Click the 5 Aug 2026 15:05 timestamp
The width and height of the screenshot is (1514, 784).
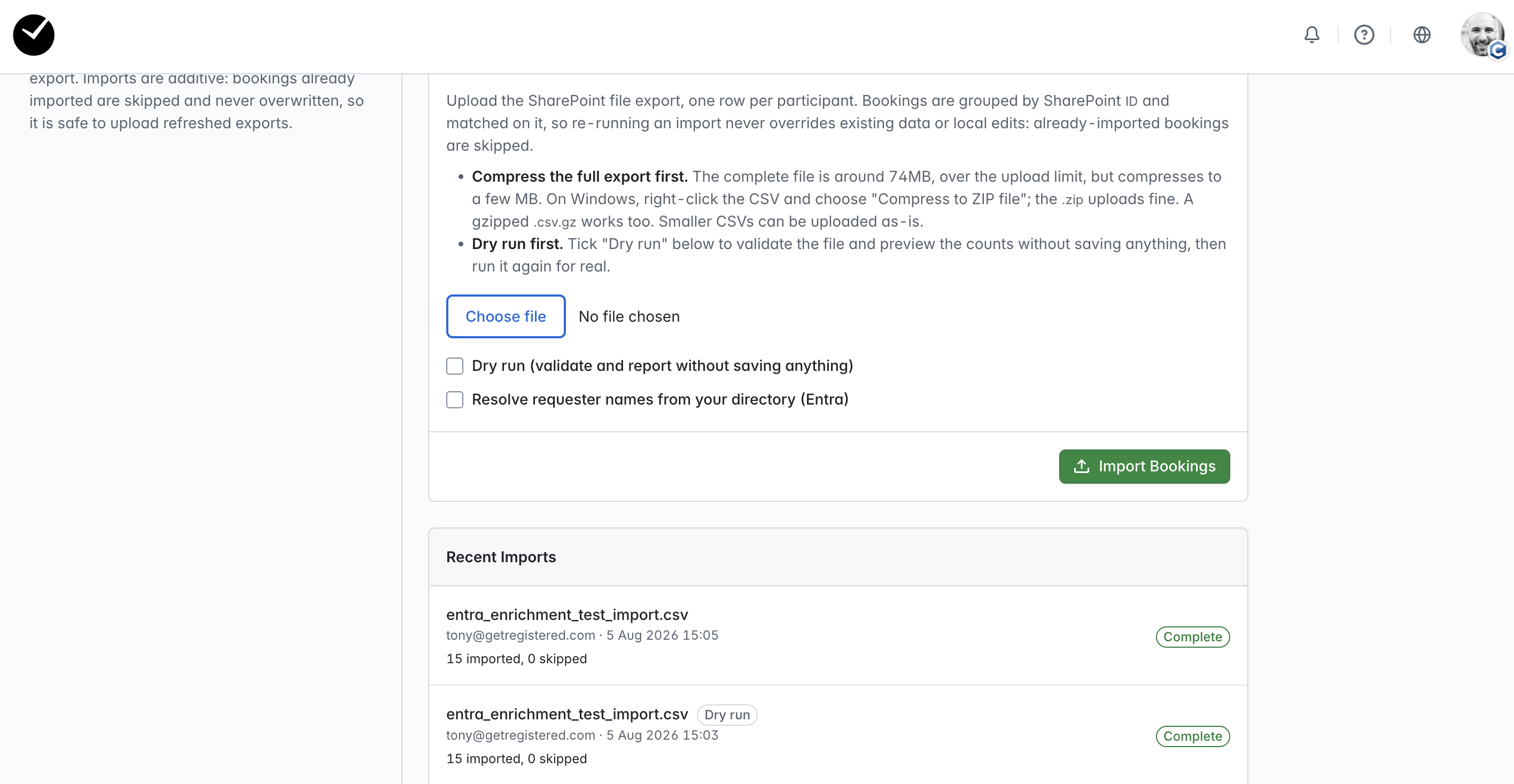coord(662,635)
